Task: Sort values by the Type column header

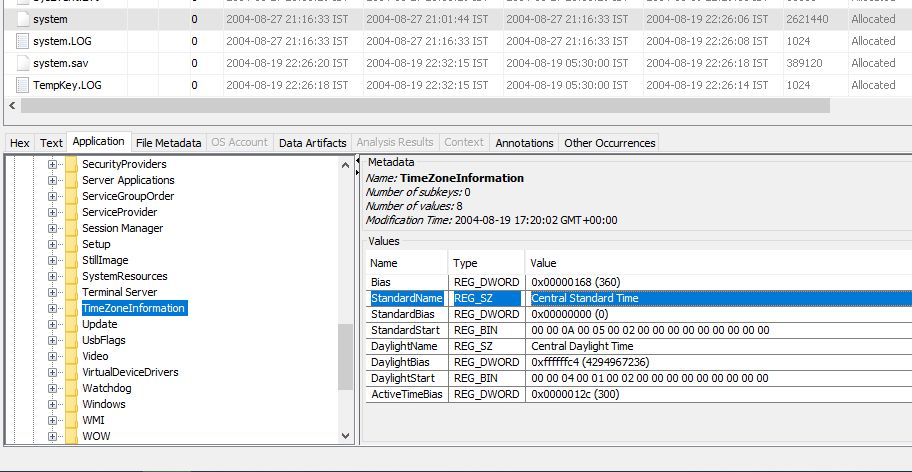Action: (x=486, y=263)
